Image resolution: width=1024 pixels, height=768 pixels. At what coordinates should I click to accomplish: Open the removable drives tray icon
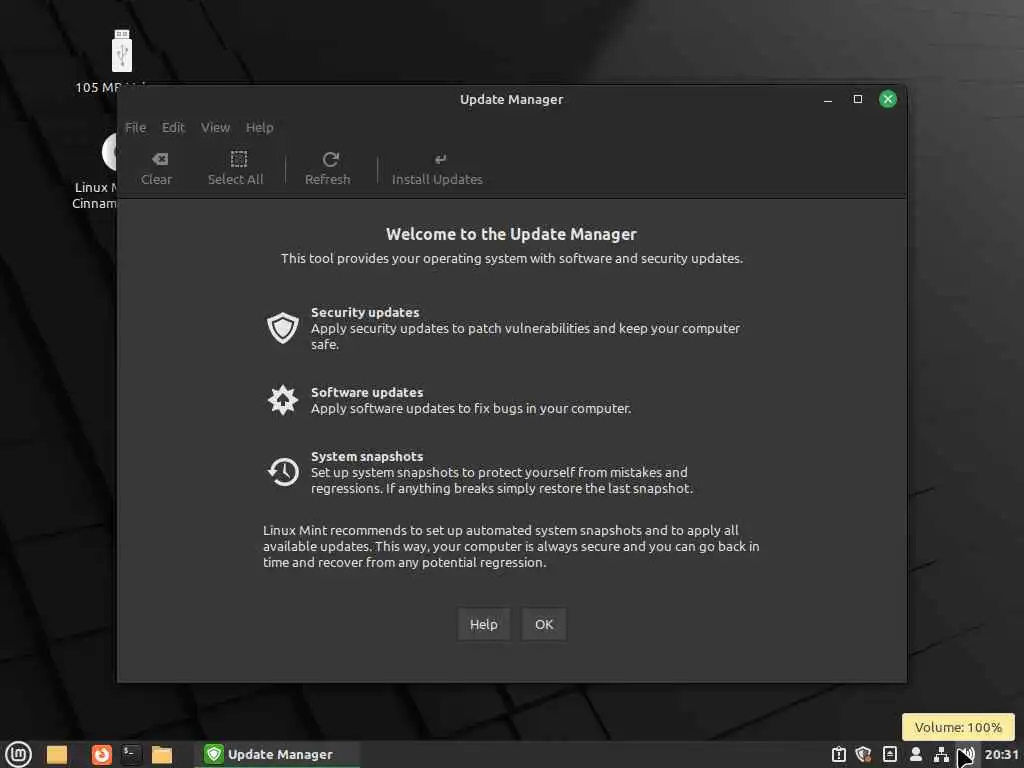click(x=889, y=754)
